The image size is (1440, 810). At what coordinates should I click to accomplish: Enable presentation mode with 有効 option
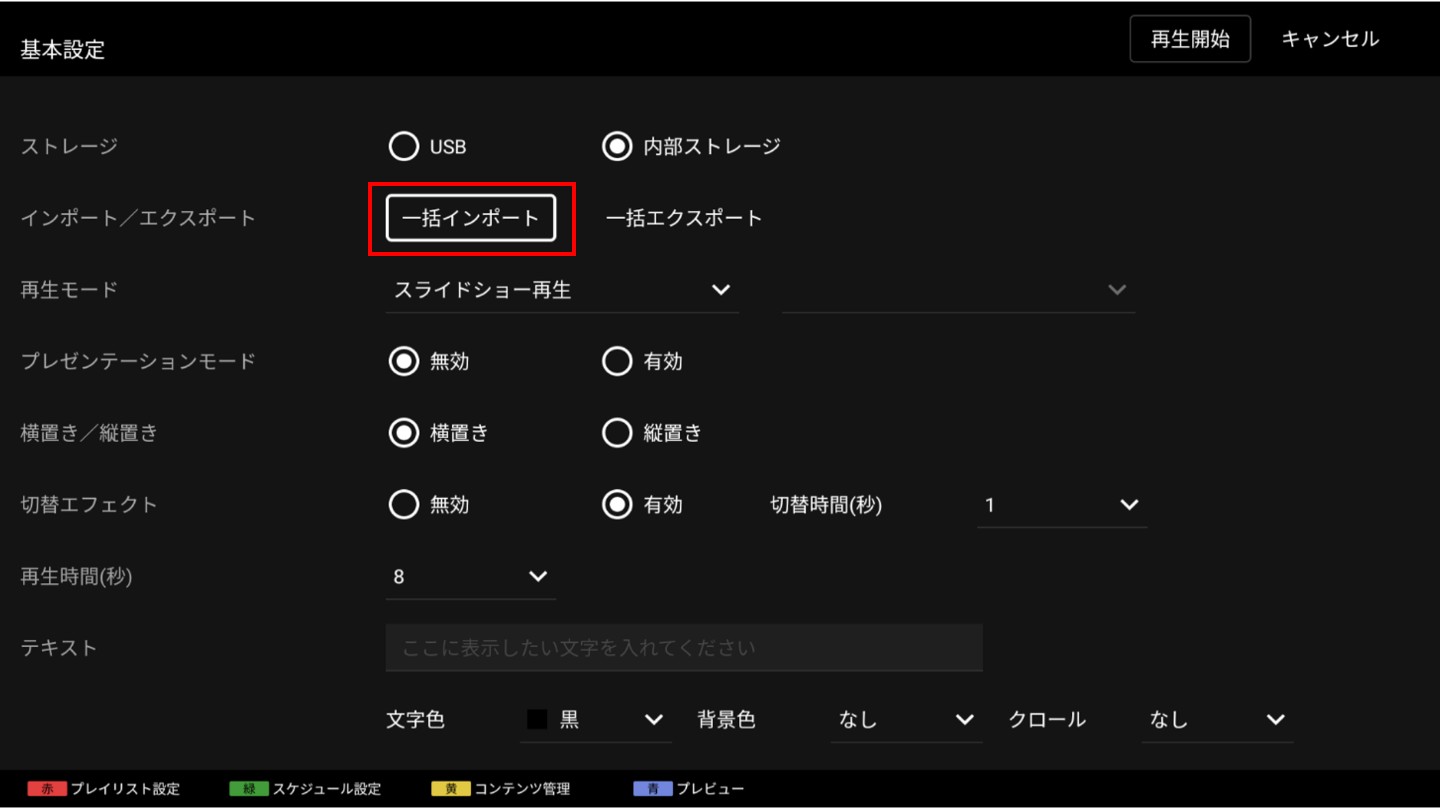click(x=617, y=361)
